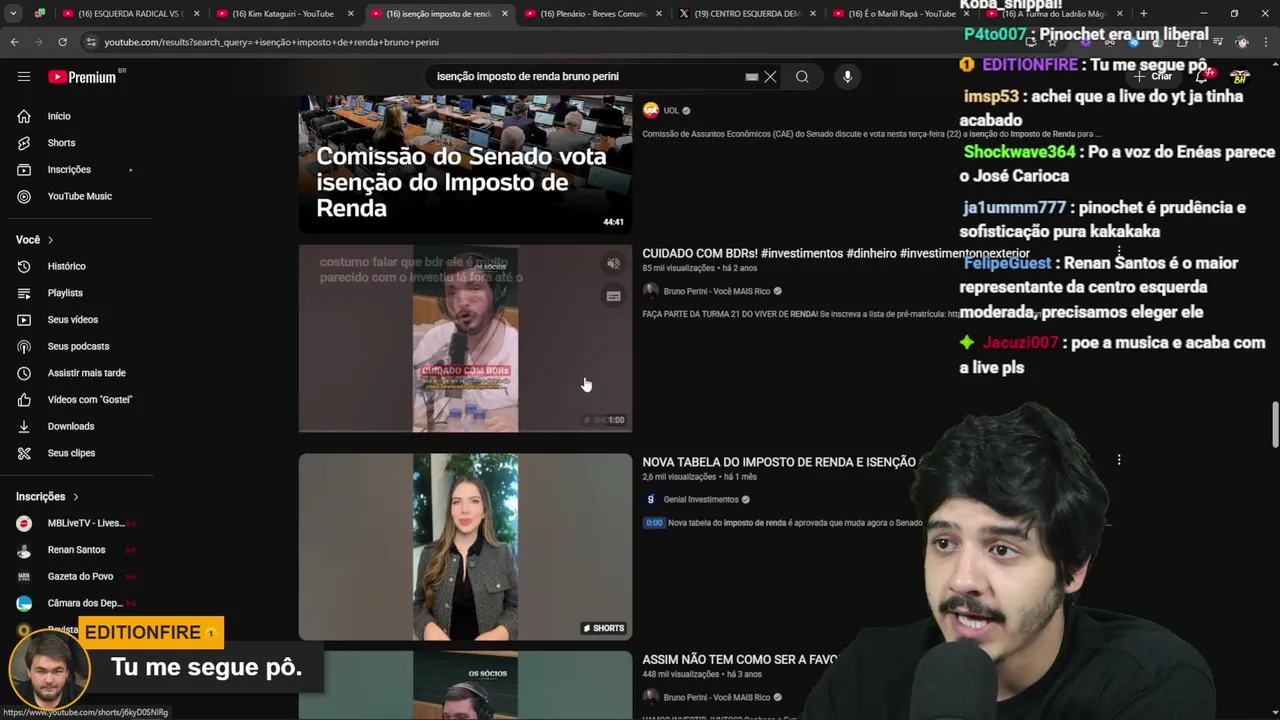Screen dimensions: 1280x720
Task: Open Vídeos com "Gostei" list
Action: [89, 400]
